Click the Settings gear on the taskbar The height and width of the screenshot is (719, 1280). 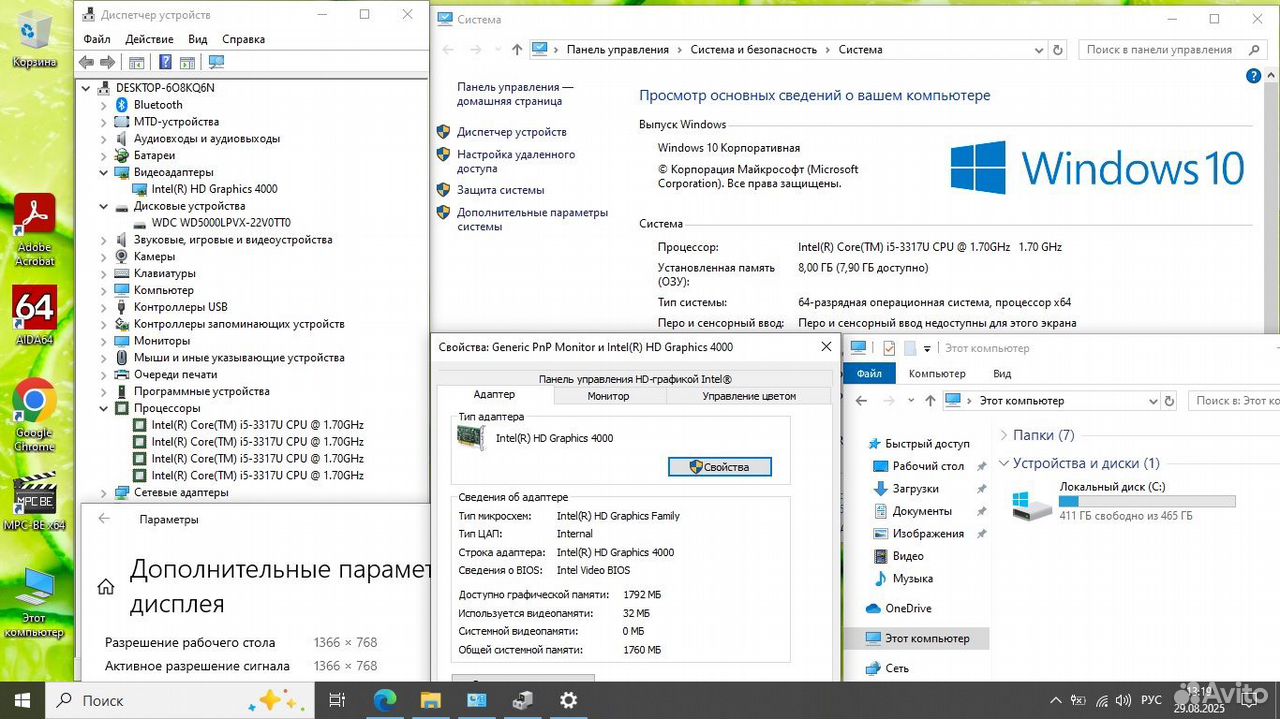568,700
